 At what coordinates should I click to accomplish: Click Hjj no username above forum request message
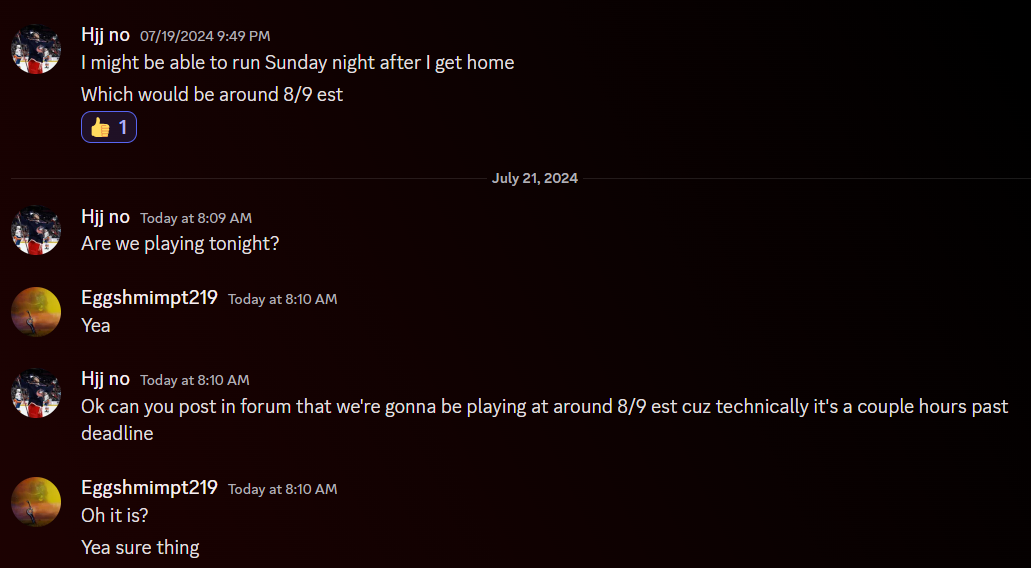tap(105, 379)
